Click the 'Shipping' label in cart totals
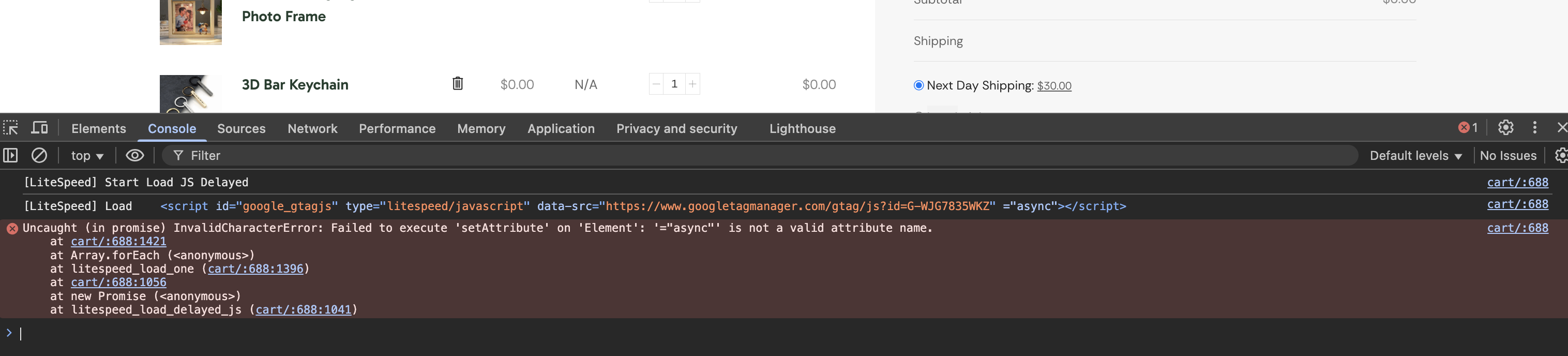Image resolution: width=1568 pixels, height=356 pixels. 938,41
